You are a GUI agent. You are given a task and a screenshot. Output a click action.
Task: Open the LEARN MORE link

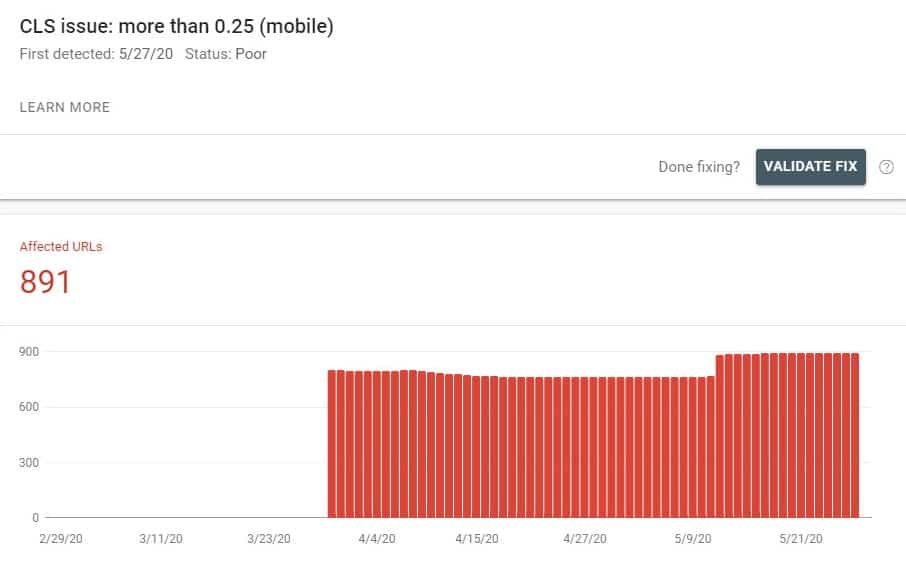click(65, 107)
